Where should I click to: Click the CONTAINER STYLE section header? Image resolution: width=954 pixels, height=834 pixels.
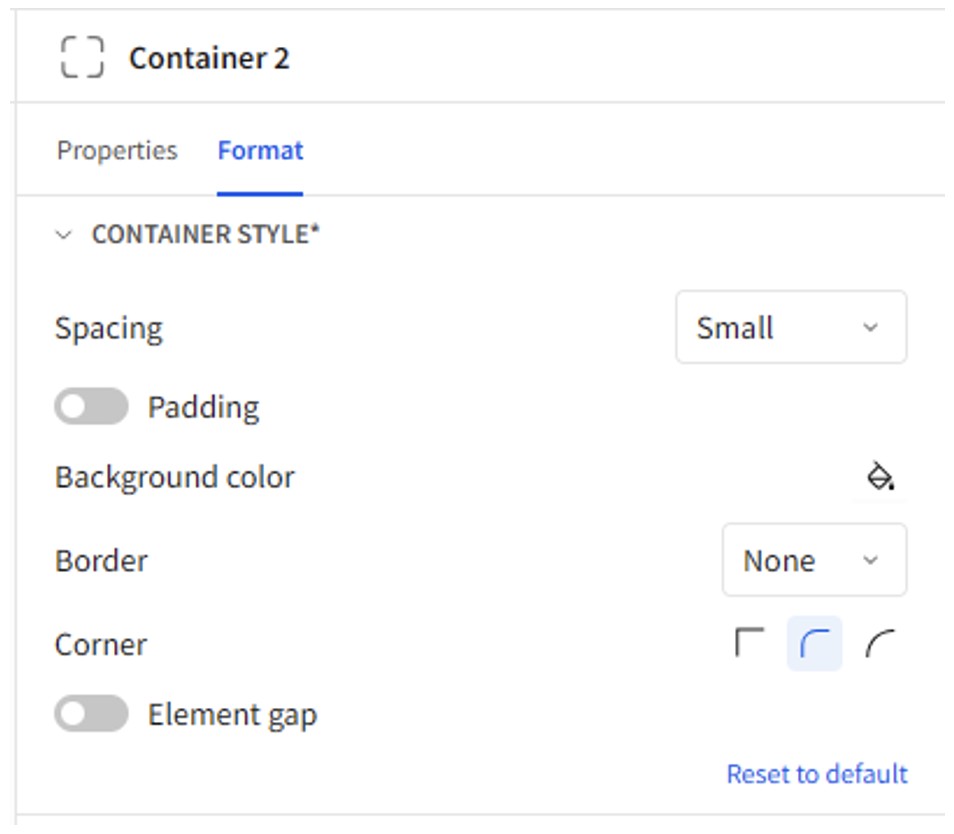click(206, 234)
